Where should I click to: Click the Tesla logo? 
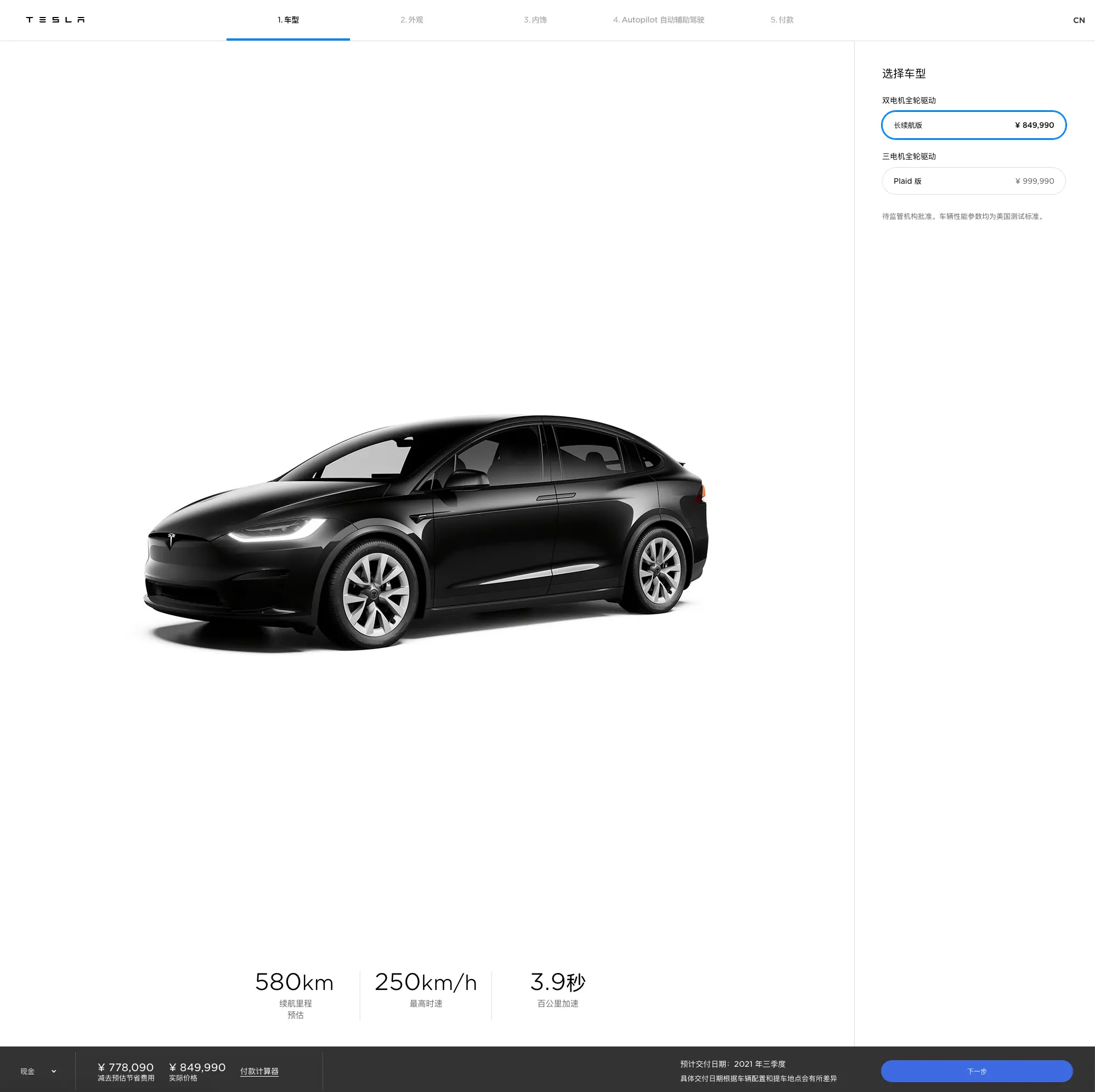tap(55, 20)
